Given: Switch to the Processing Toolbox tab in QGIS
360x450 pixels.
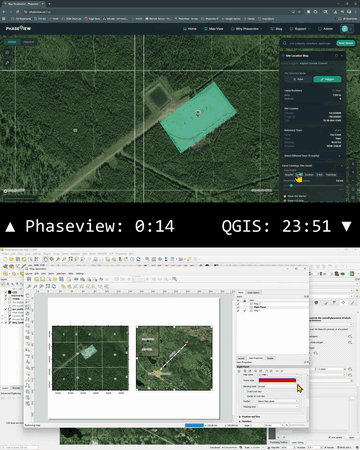Looking at the screenshot, I should [279, 442].
